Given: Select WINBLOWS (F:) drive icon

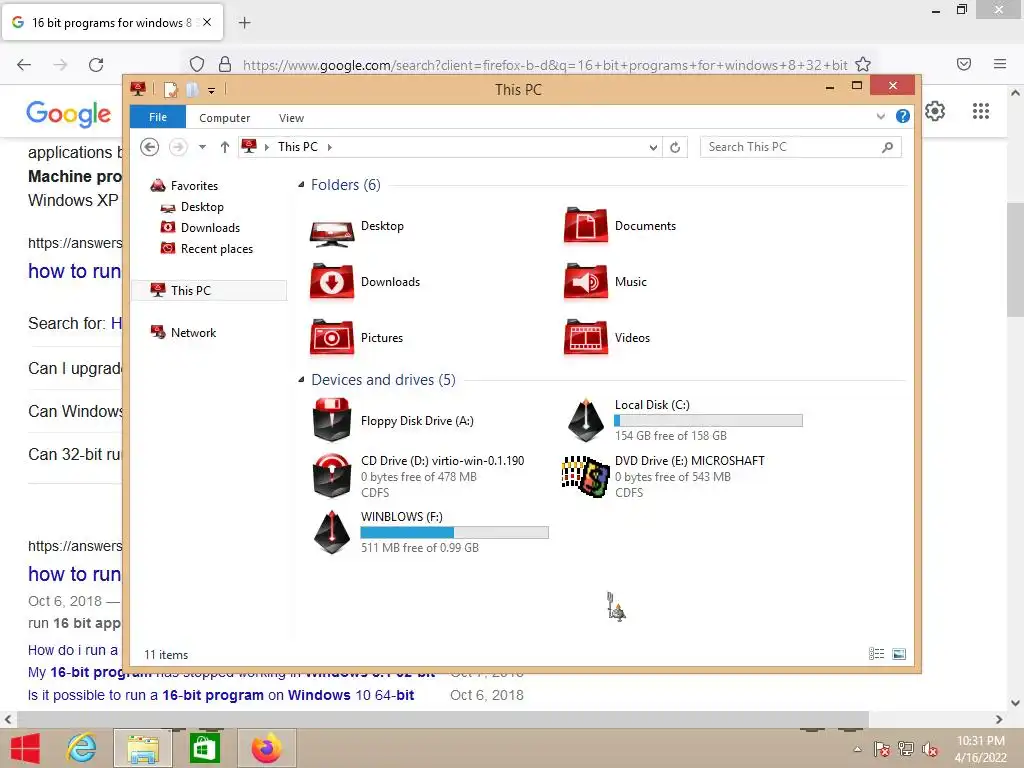Looking at the screenshot, I should coord(332,532).
